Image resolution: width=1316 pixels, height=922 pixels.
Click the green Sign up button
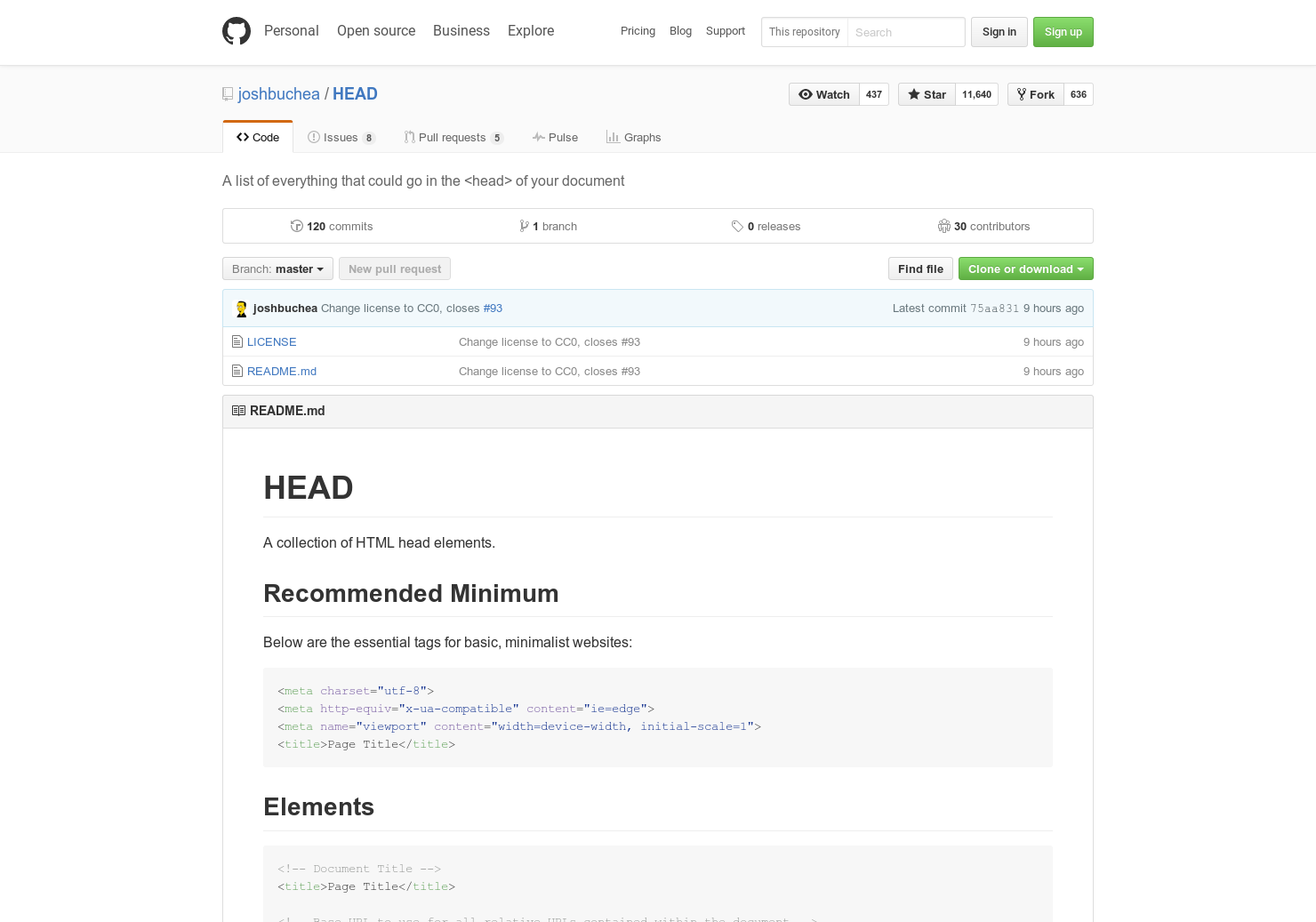[1063, 32]
